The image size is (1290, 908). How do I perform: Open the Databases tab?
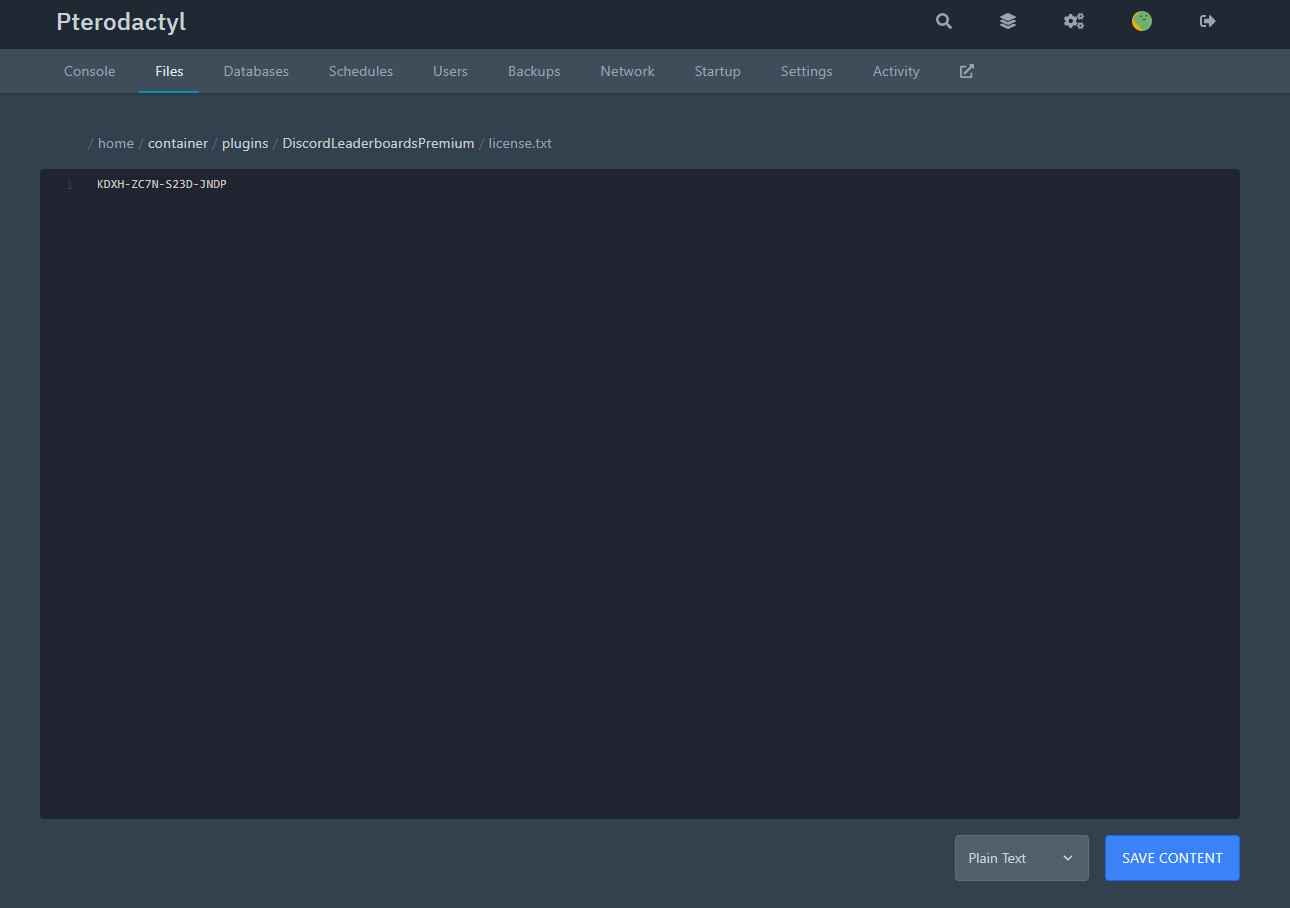pos(256,71)
